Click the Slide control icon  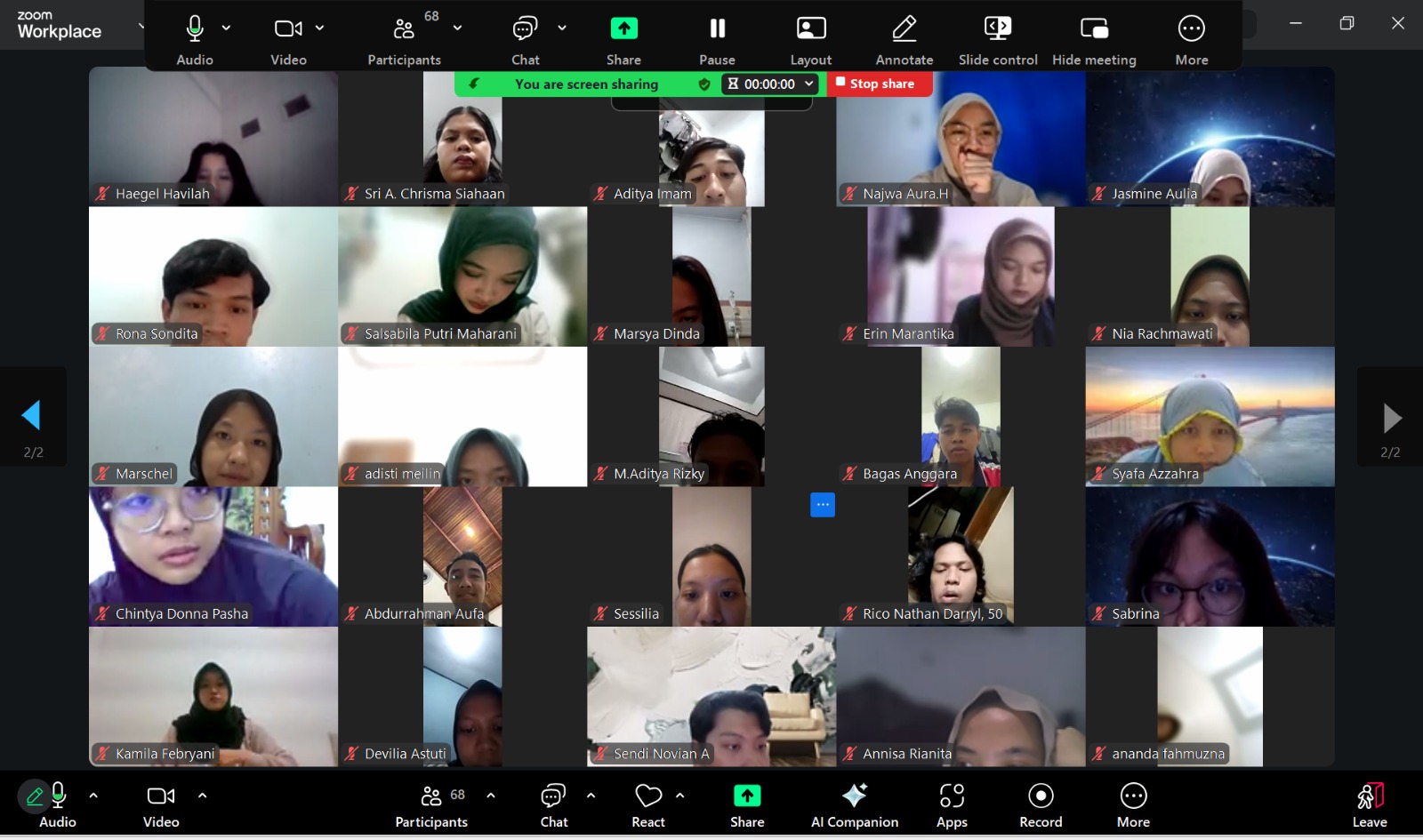pyautogui.click(x=997, y=30)
